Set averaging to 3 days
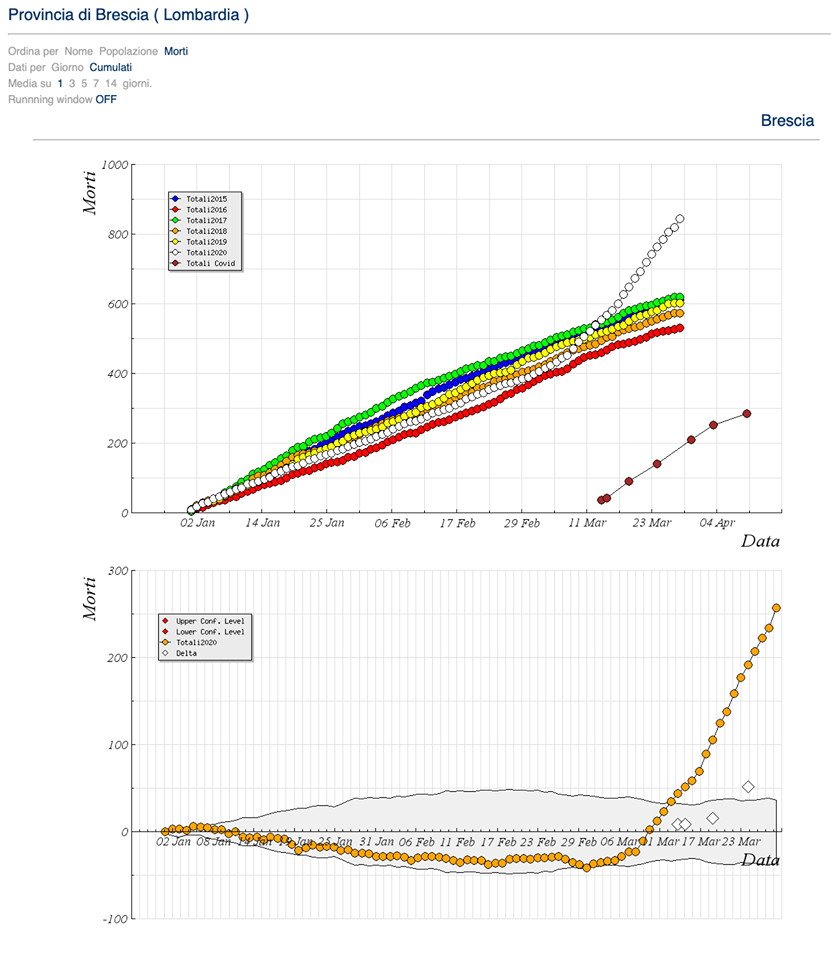Viewport: 831px width, 960px height. click(72, 83)
